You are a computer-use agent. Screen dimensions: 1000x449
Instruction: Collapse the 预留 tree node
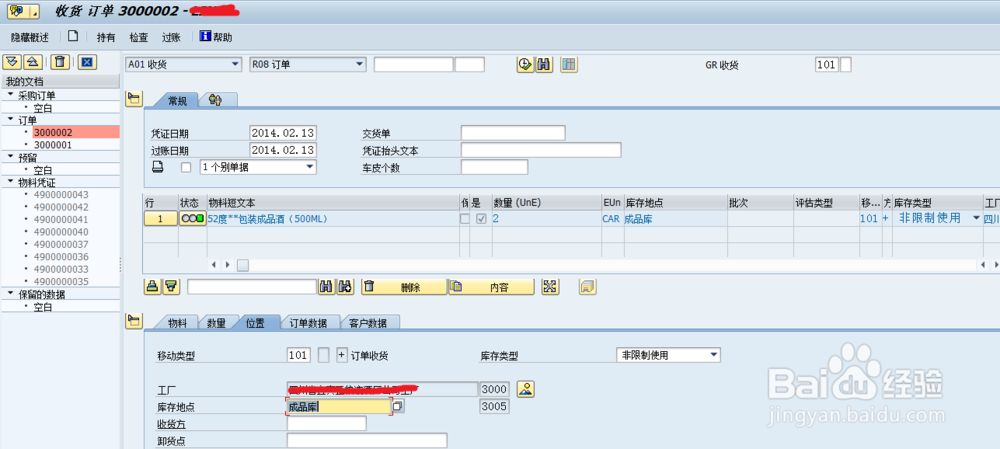coord(10,156)
